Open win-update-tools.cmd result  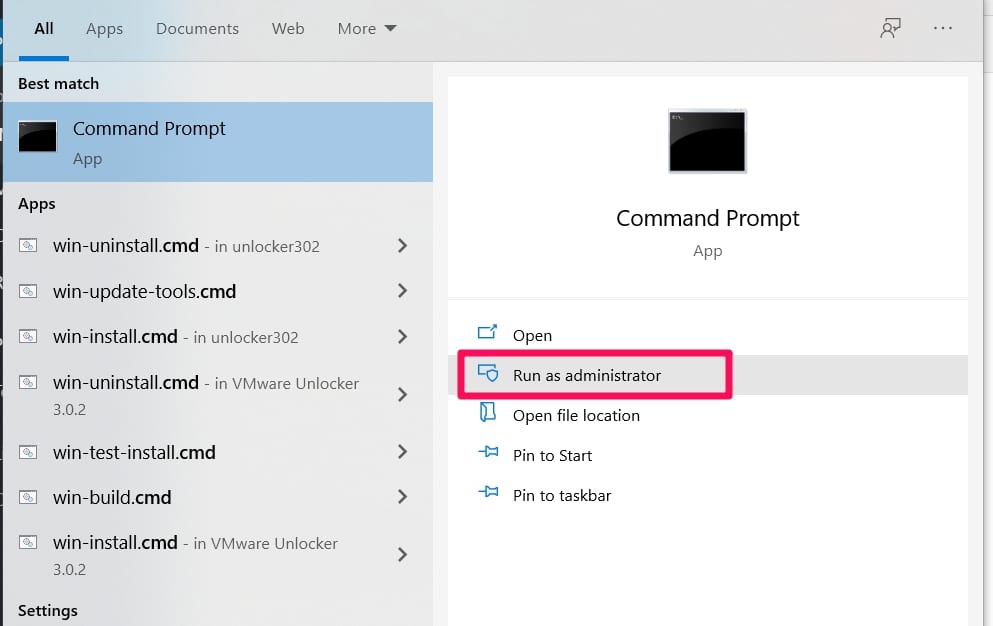pos(144,291)
